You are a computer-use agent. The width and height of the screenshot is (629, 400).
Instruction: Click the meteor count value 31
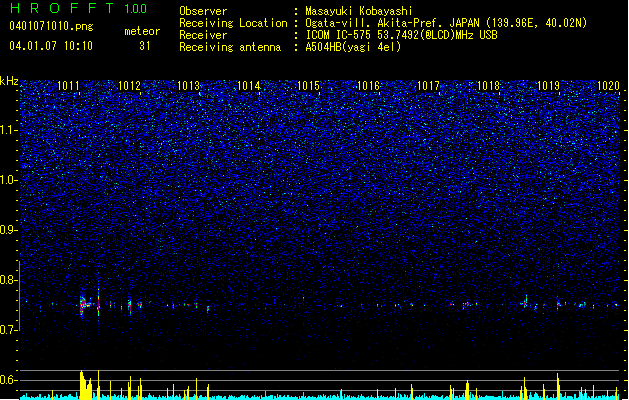coord(145,46)
